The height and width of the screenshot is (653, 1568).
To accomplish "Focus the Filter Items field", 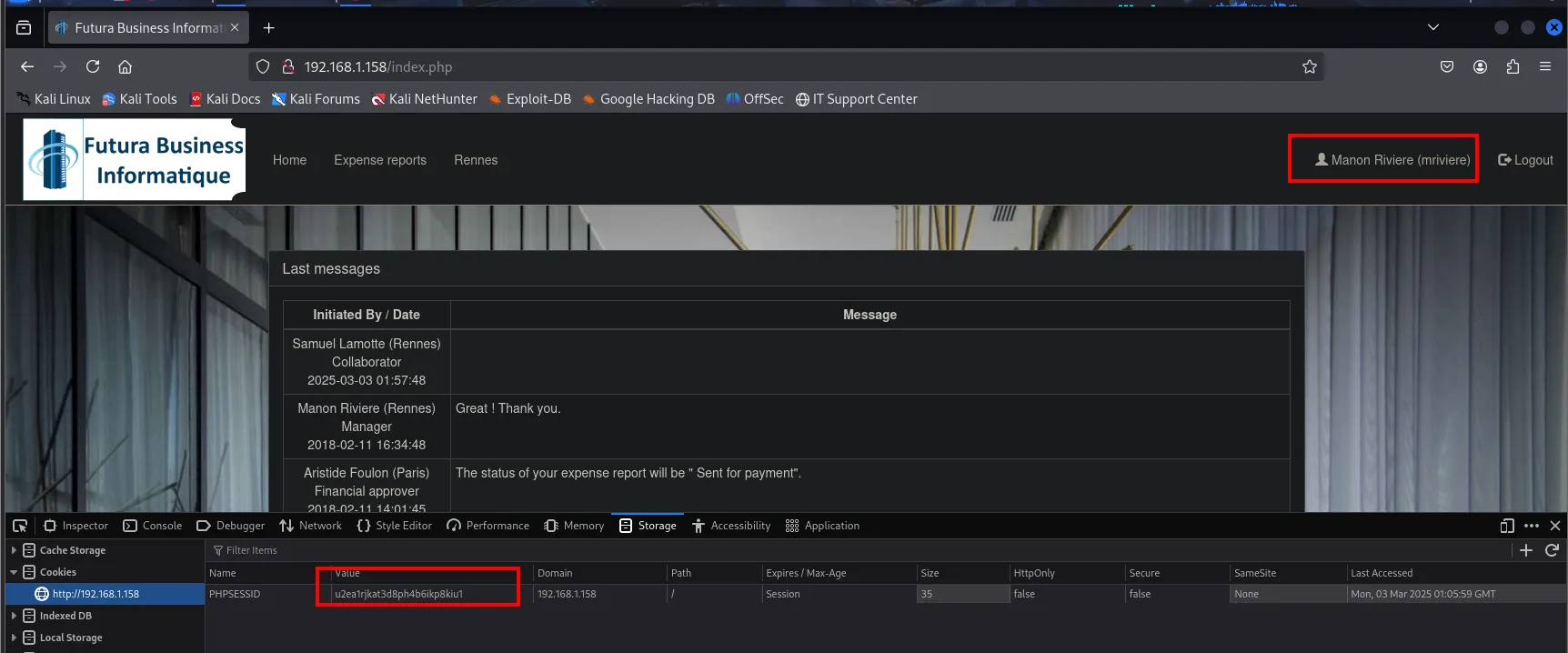I will [x=855, y=550].
